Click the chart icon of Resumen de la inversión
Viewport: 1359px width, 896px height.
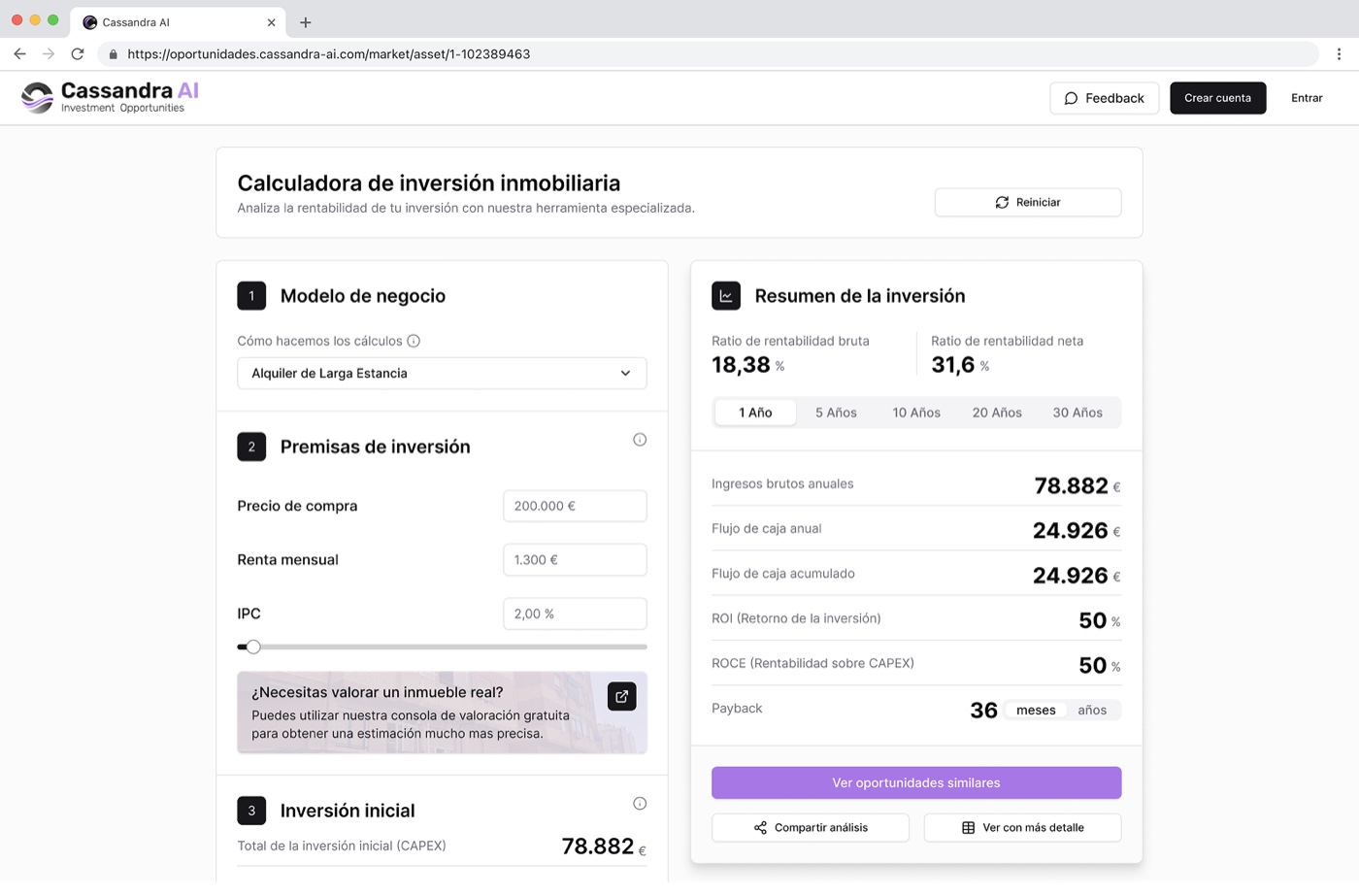(726, 296)
